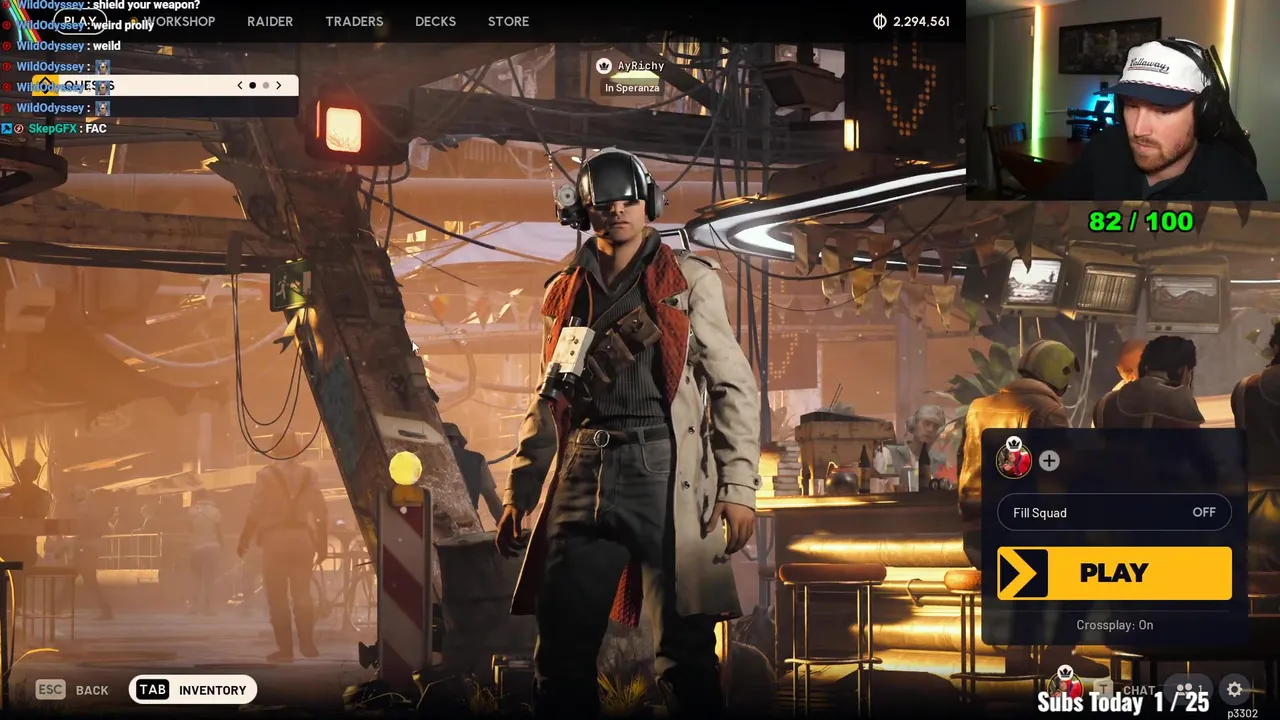
Task: Open the PLAY tab
Action: point(80,21)
